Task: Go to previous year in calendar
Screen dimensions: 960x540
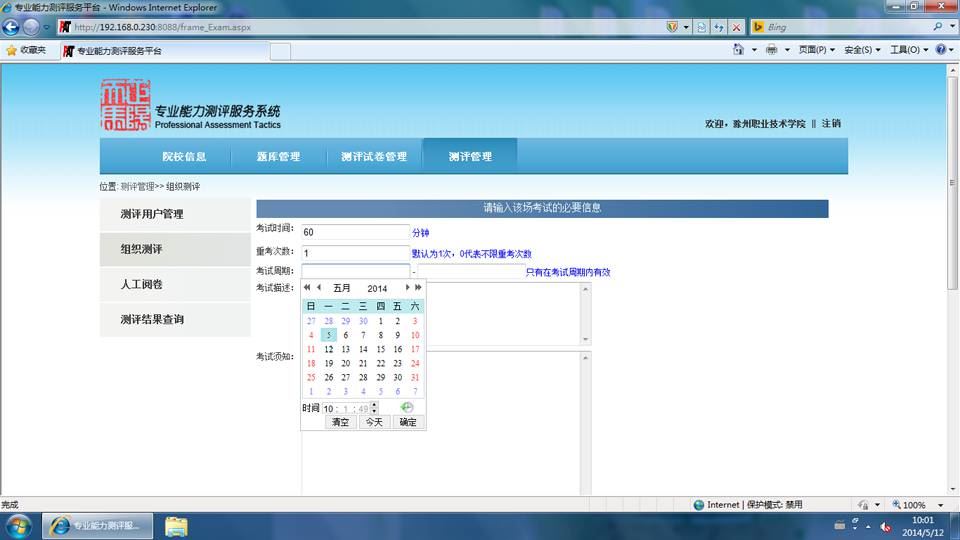Action: point(307,287)
